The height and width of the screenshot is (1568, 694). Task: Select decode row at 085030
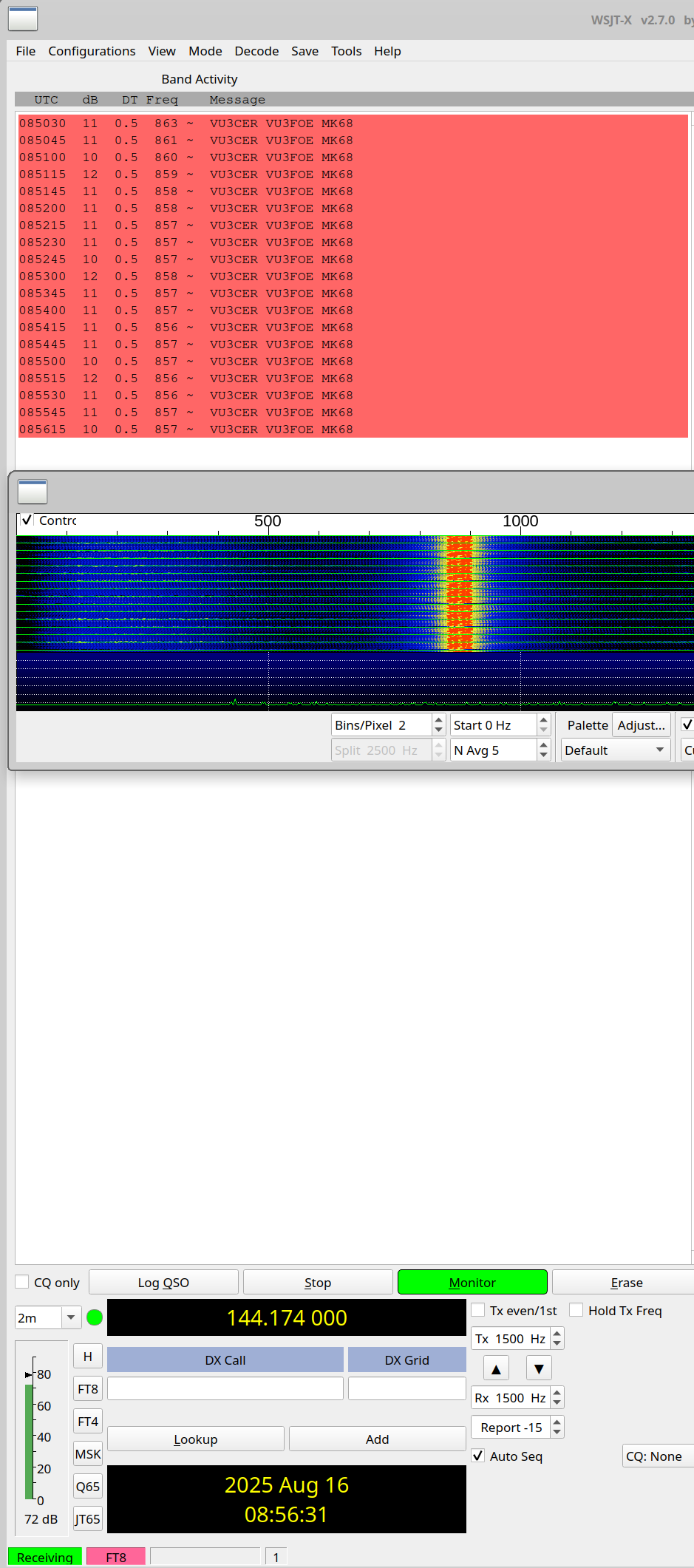tap(353, 123)
